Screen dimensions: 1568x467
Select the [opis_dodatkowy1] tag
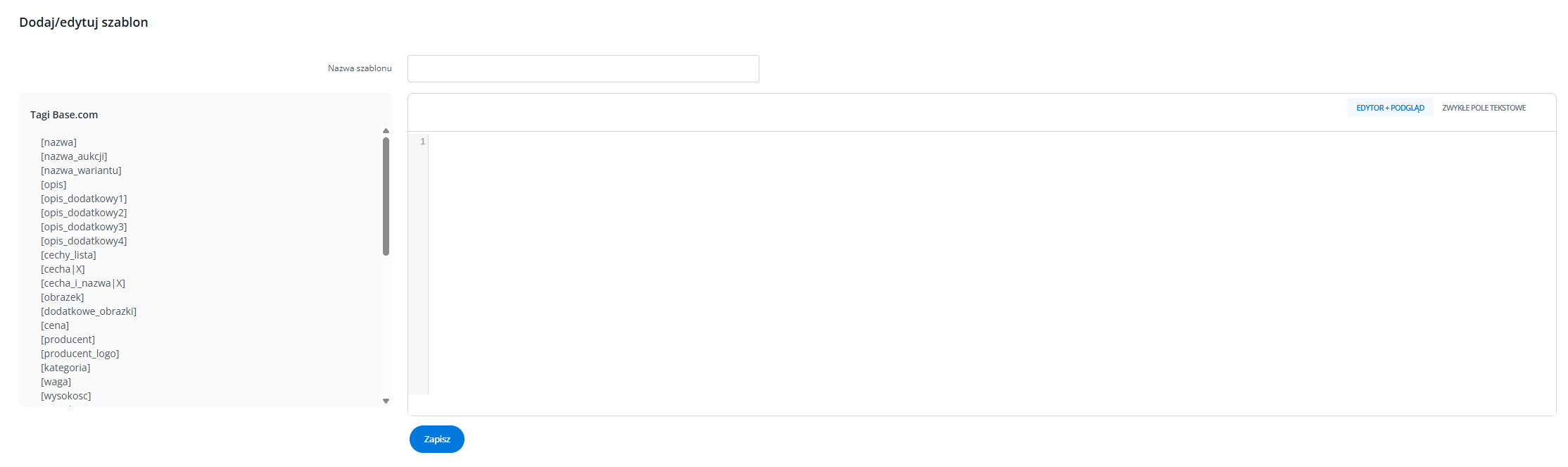point(84,199)
